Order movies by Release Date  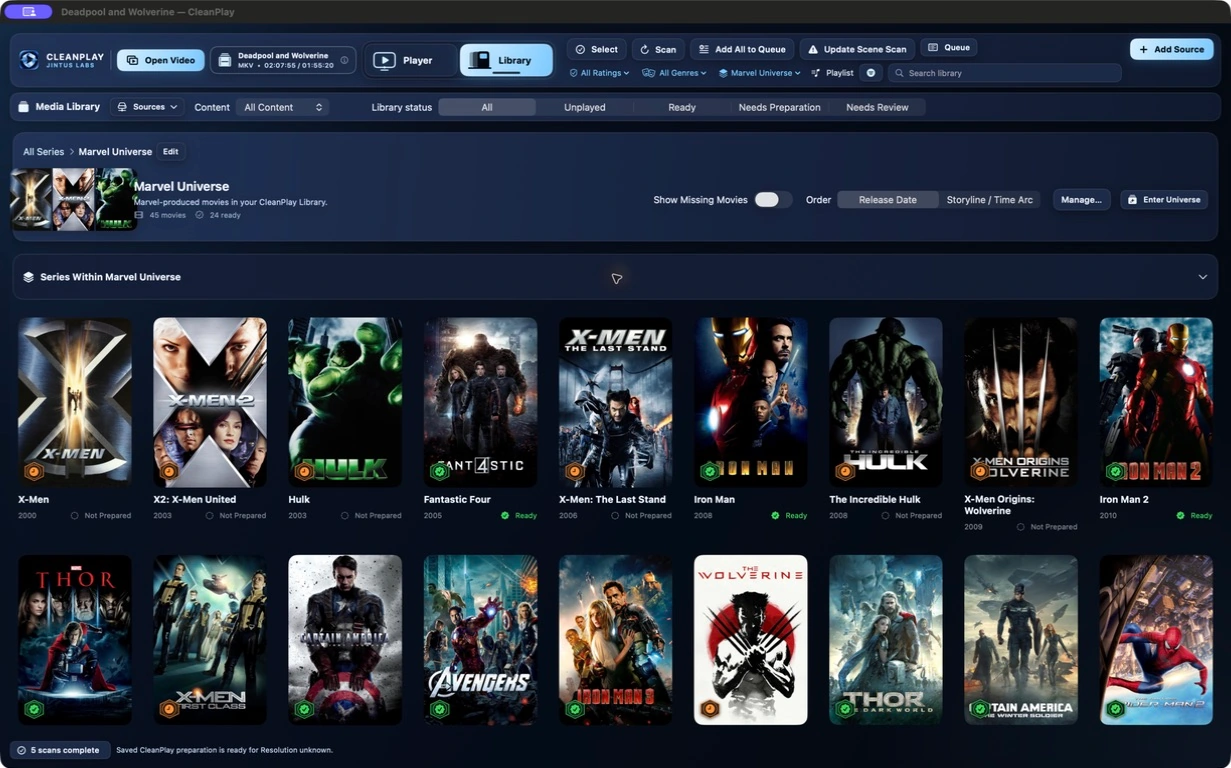(x=887, y=200)
